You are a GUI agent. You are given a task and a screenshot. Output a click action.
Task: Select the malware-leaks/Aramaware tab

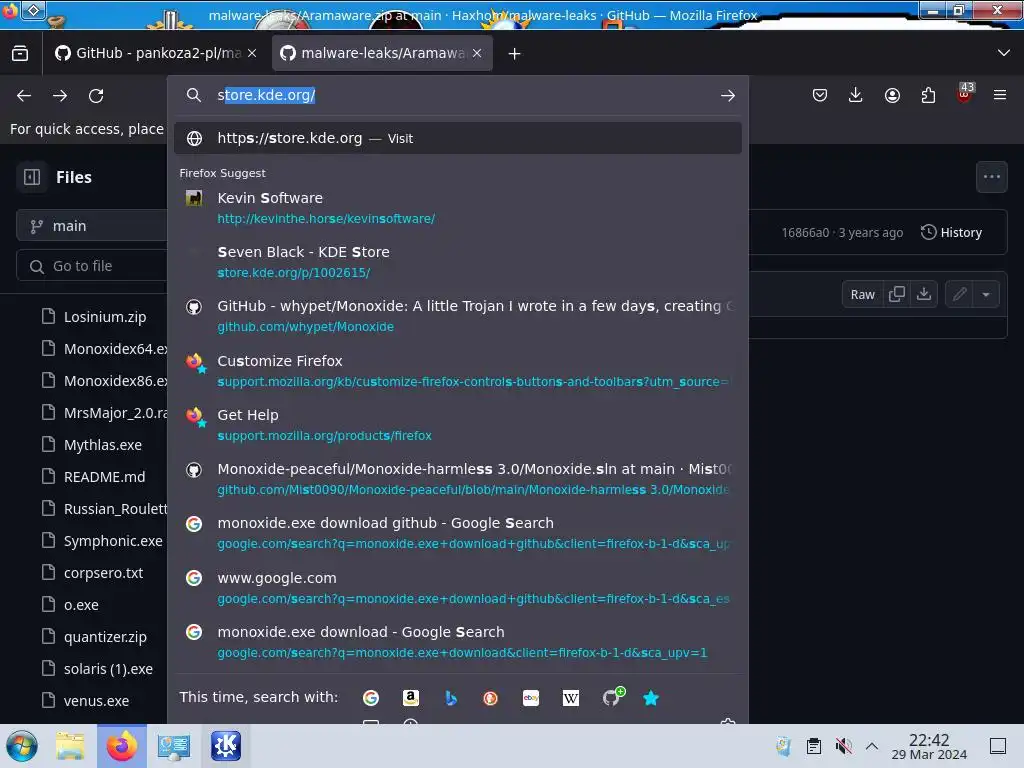pos(382,54)
